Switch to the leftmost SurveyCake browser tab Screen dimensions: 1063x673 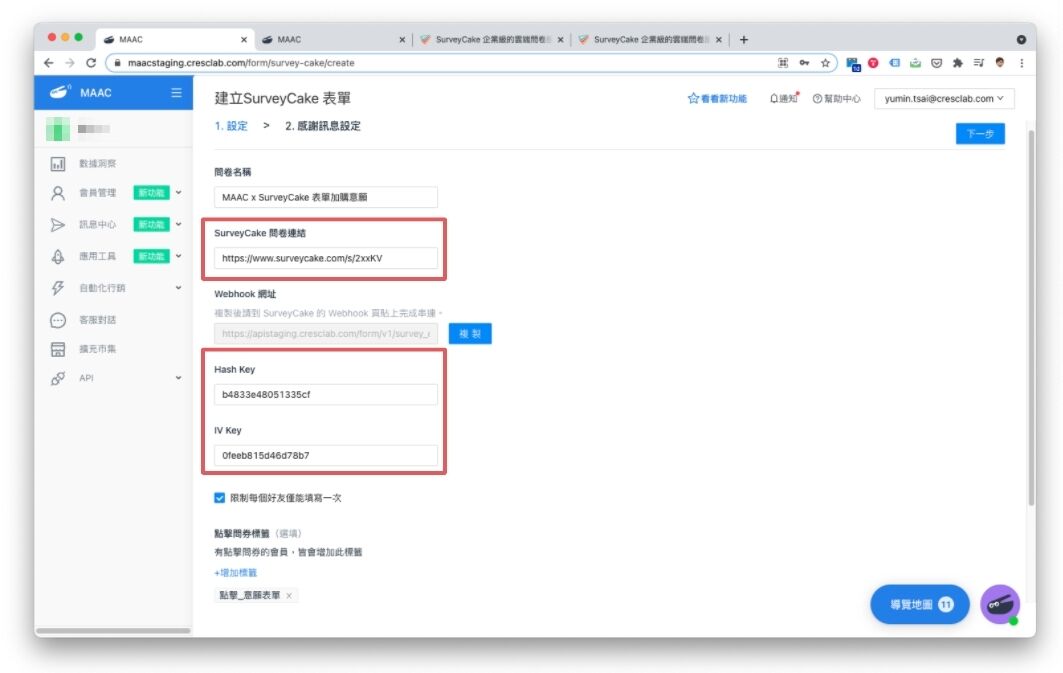[491, 40]
